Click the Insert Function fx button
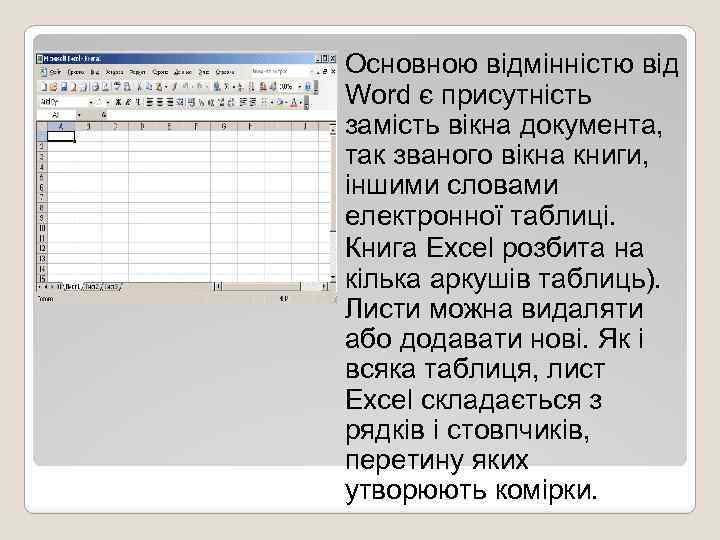The image size is (720, 540). pos(104,115)
